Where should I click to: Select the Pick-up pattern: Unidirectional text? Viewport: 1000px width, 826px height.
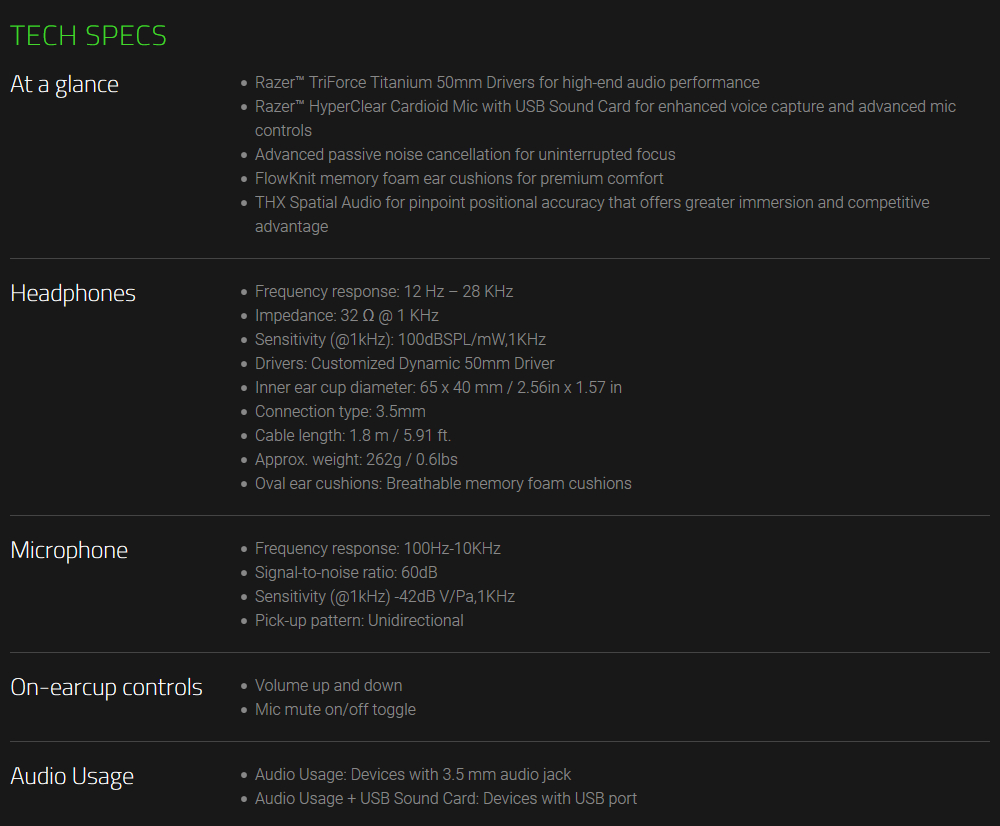(359, 621)
